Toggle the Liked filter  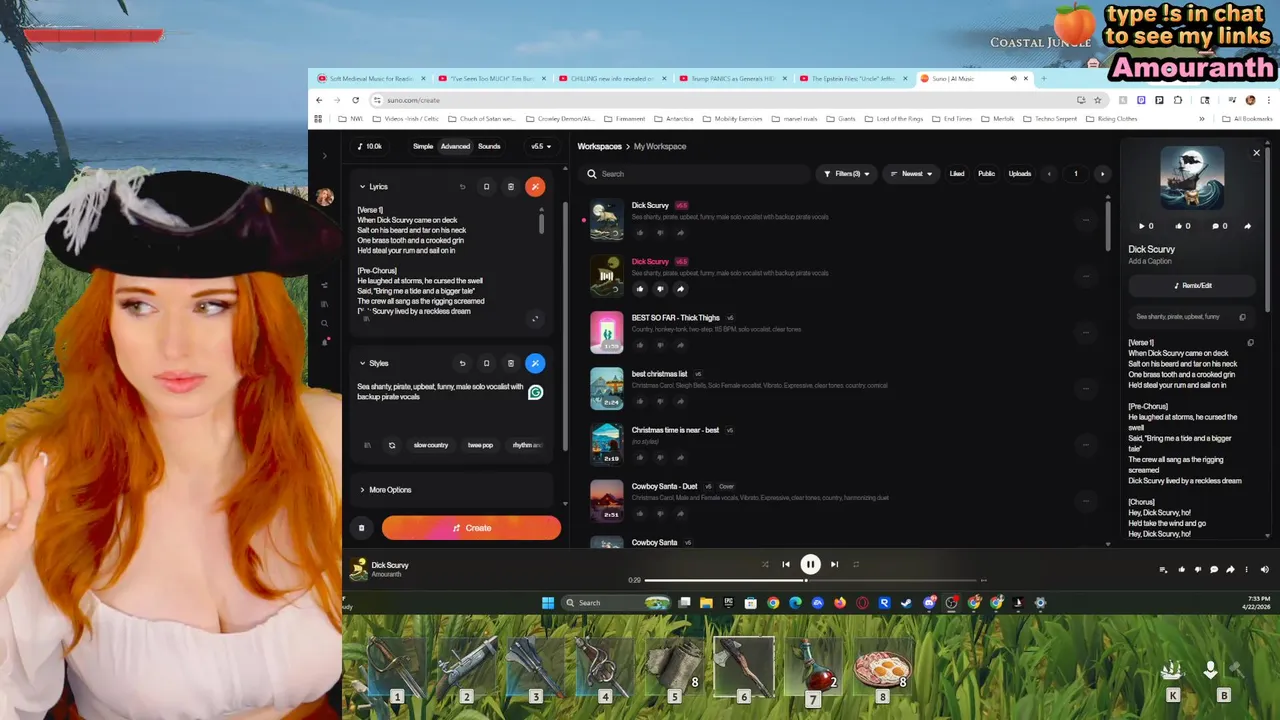[957, 174]
